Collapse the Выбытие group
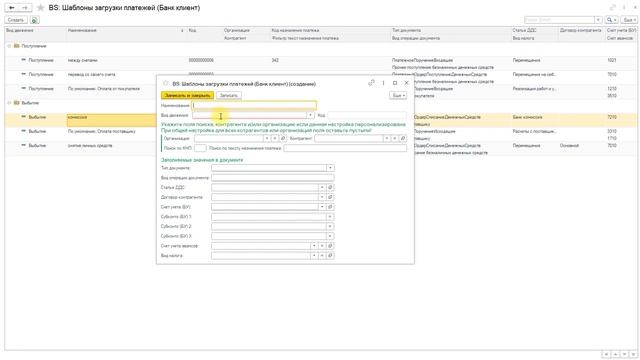This screenshot has width=640, height=360. 9,103
